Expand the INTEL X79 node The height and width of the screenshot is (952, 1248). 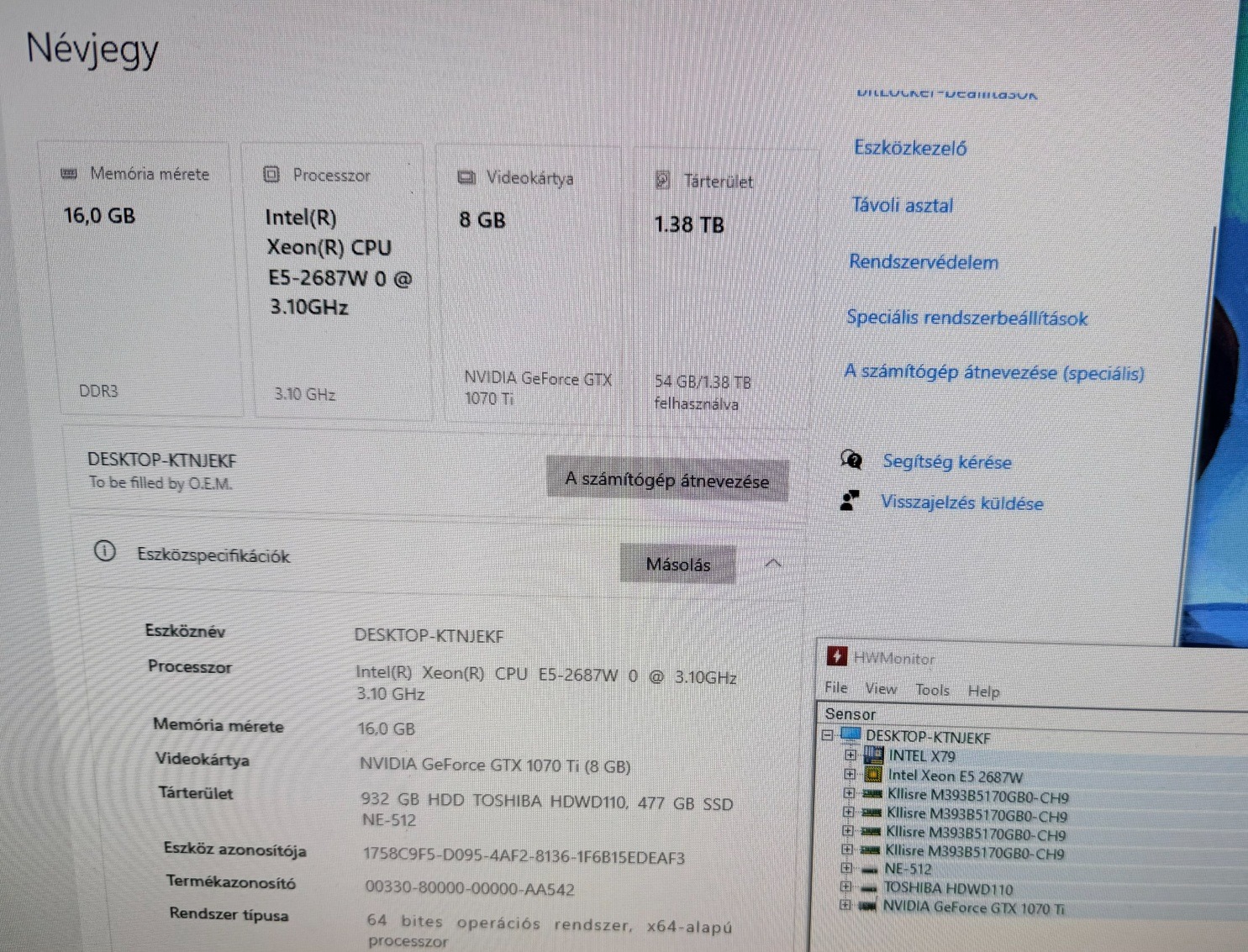click(x=850, y=755)
